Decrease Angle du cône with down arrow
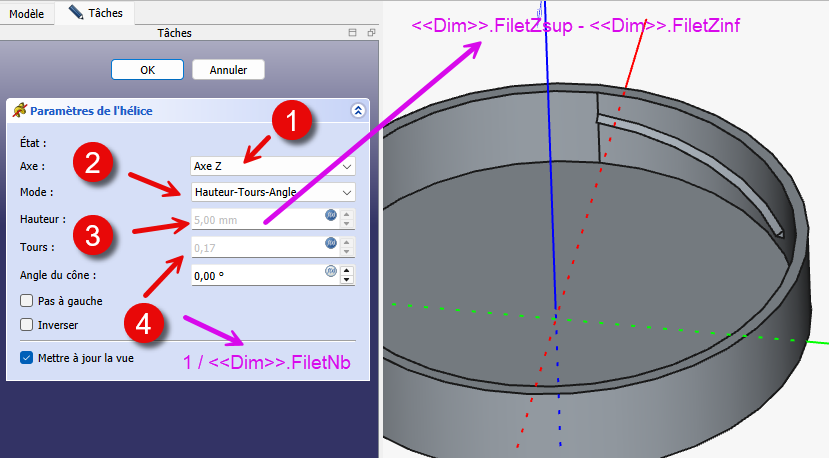829x458 pixels. 347,280
